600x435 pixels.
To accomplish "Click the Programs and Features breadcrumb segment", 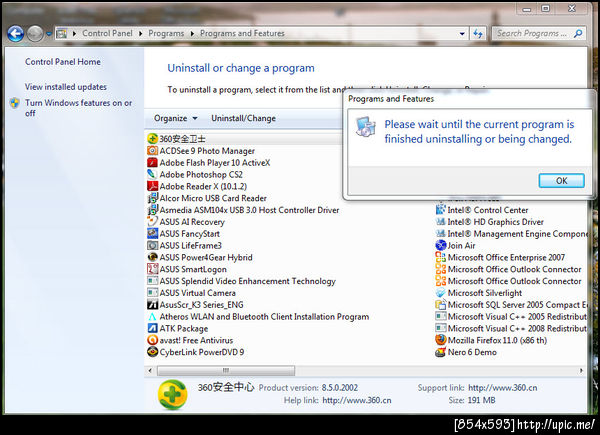I will coord(242,34).
